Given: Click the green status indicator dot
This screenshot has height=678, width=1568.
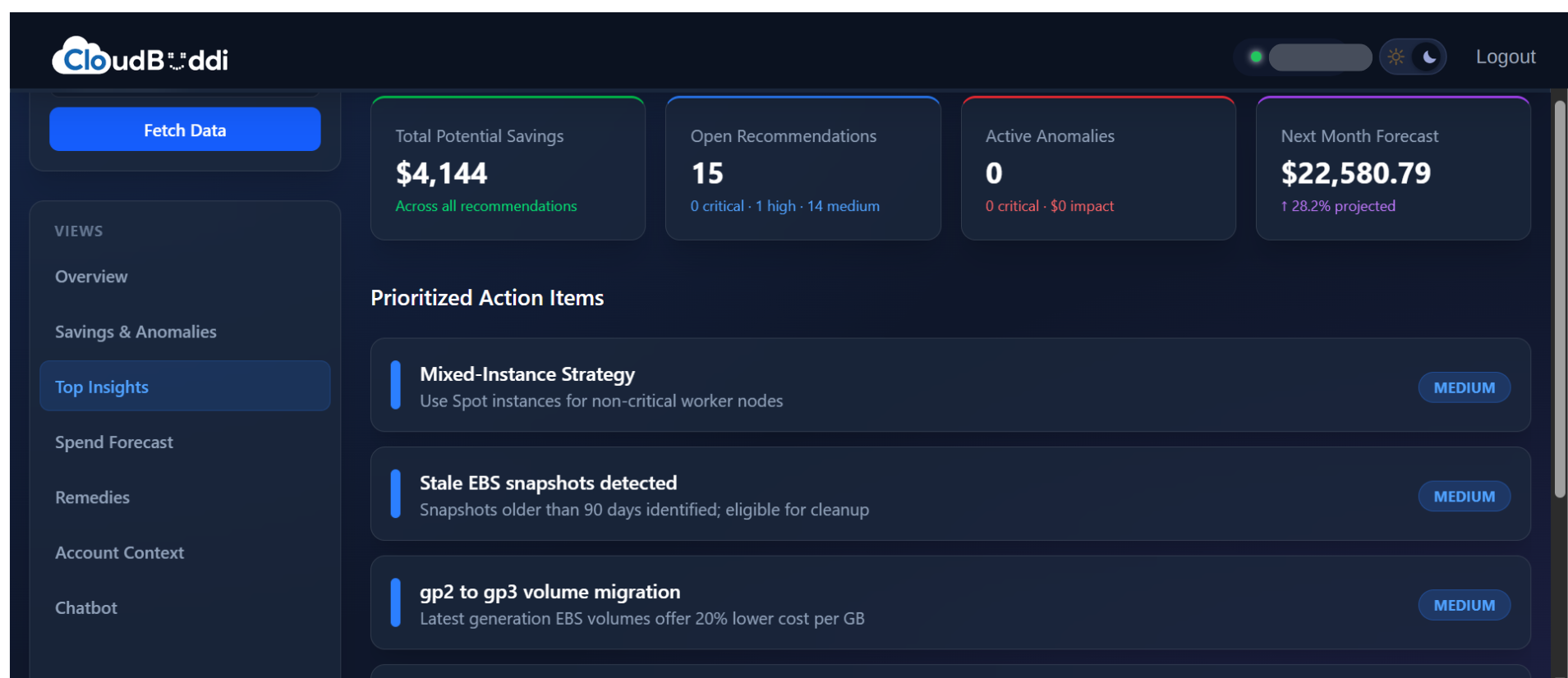Looking at the screenshot, I should (x=1255, y=57).
